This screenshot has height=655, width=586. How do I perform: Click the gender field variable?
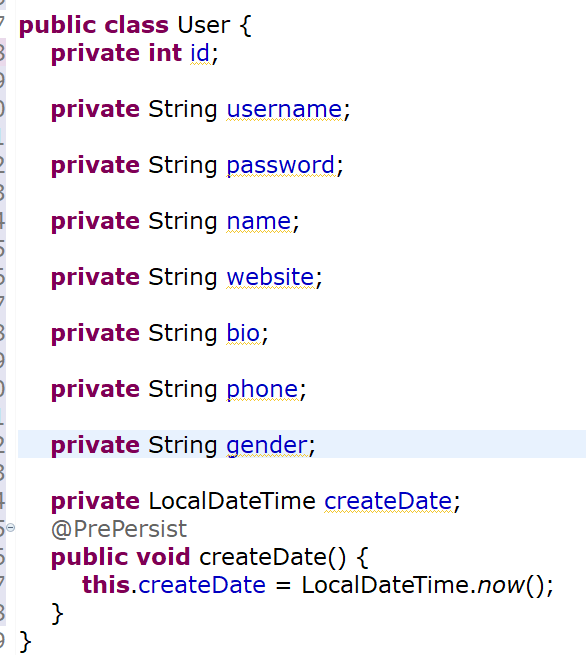[267, 446]
